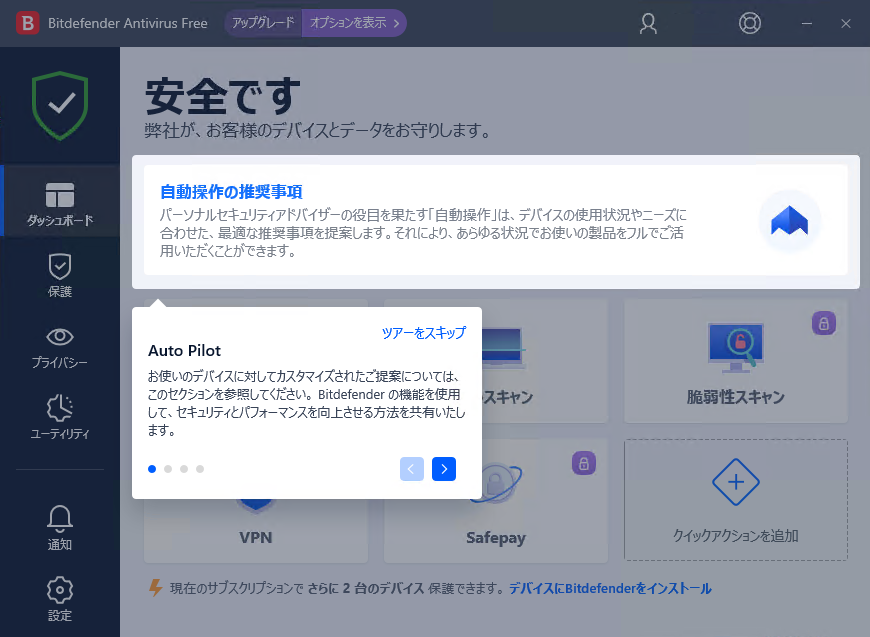The height and width of the screenshot is (637, 870).
Task: Open 自動操作の推奨事項 heading link
Action: pyautogui.click(x=231, y=191)
